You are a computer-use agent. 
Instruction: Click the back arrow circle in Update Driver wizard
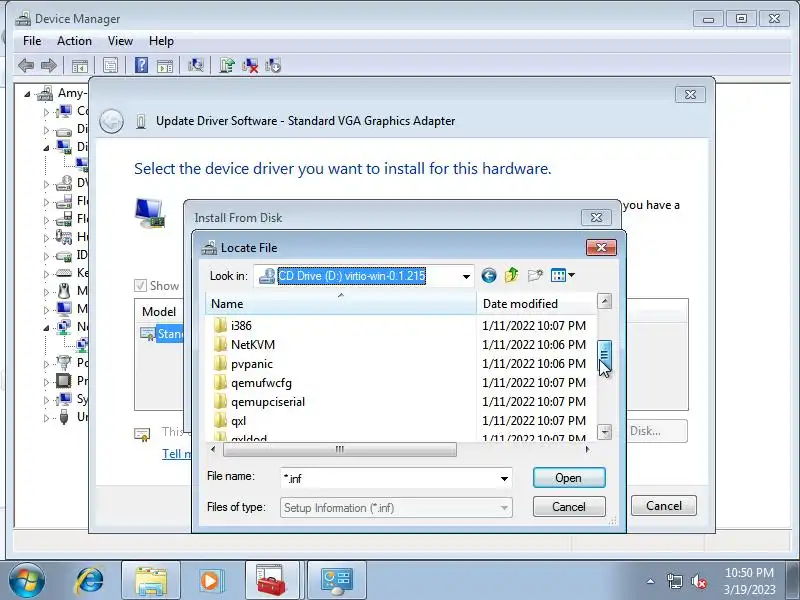click(111, 121)
